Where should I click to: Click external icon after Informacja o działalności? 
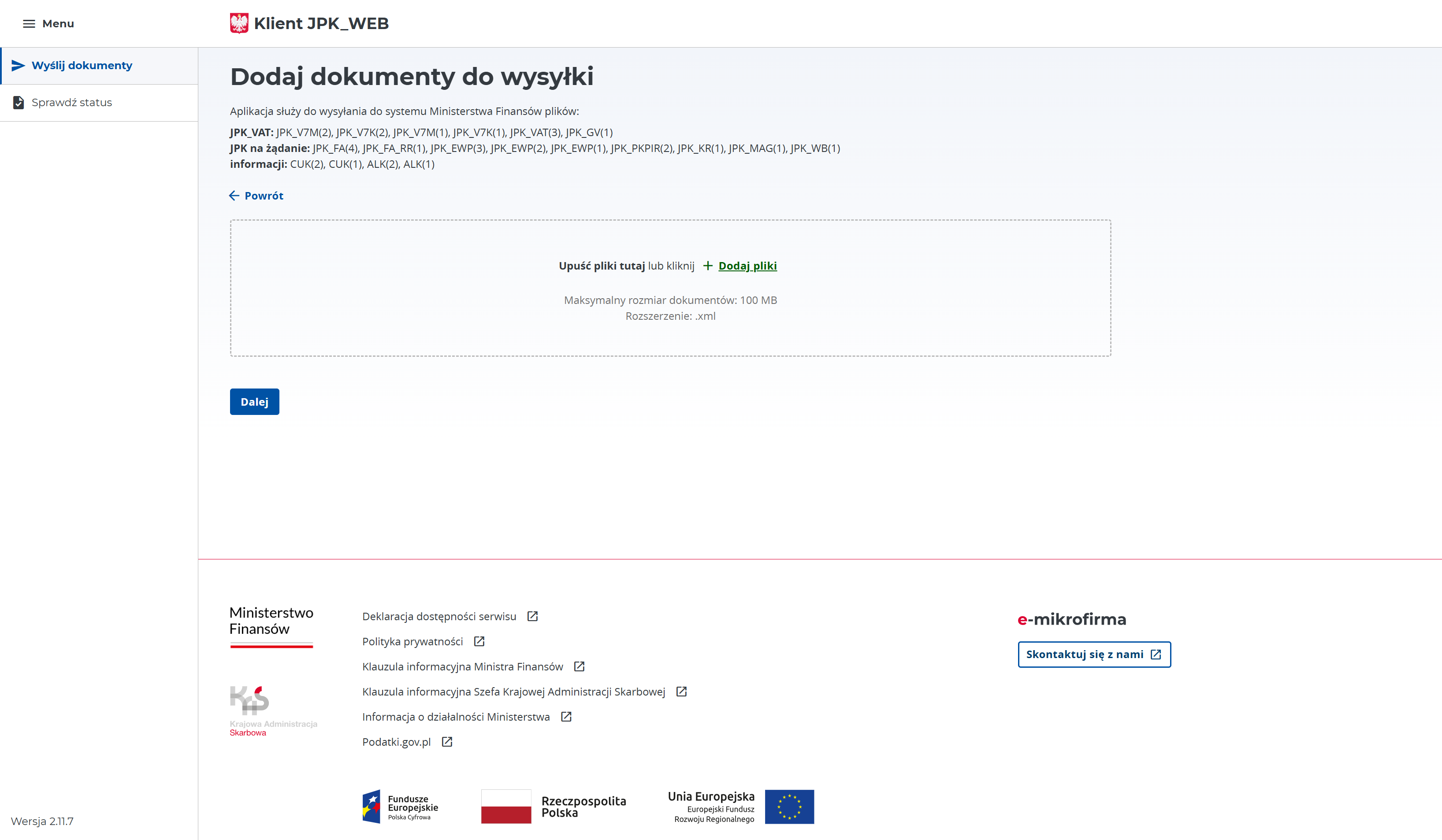click(x=566, y=717)
